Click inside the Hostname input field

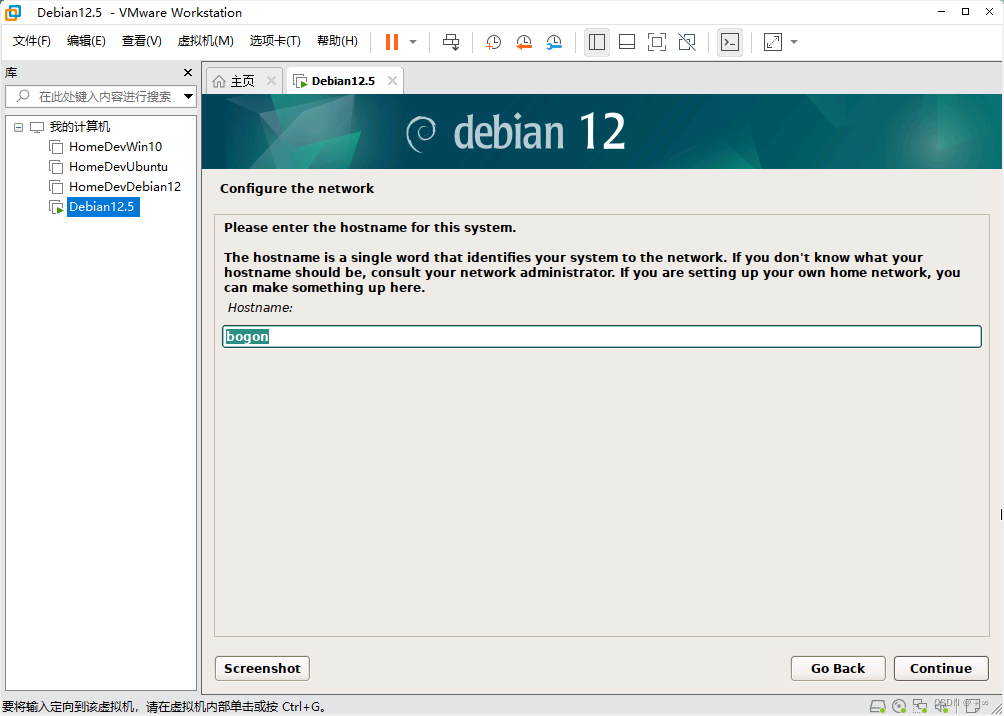(x=600, y=336)
